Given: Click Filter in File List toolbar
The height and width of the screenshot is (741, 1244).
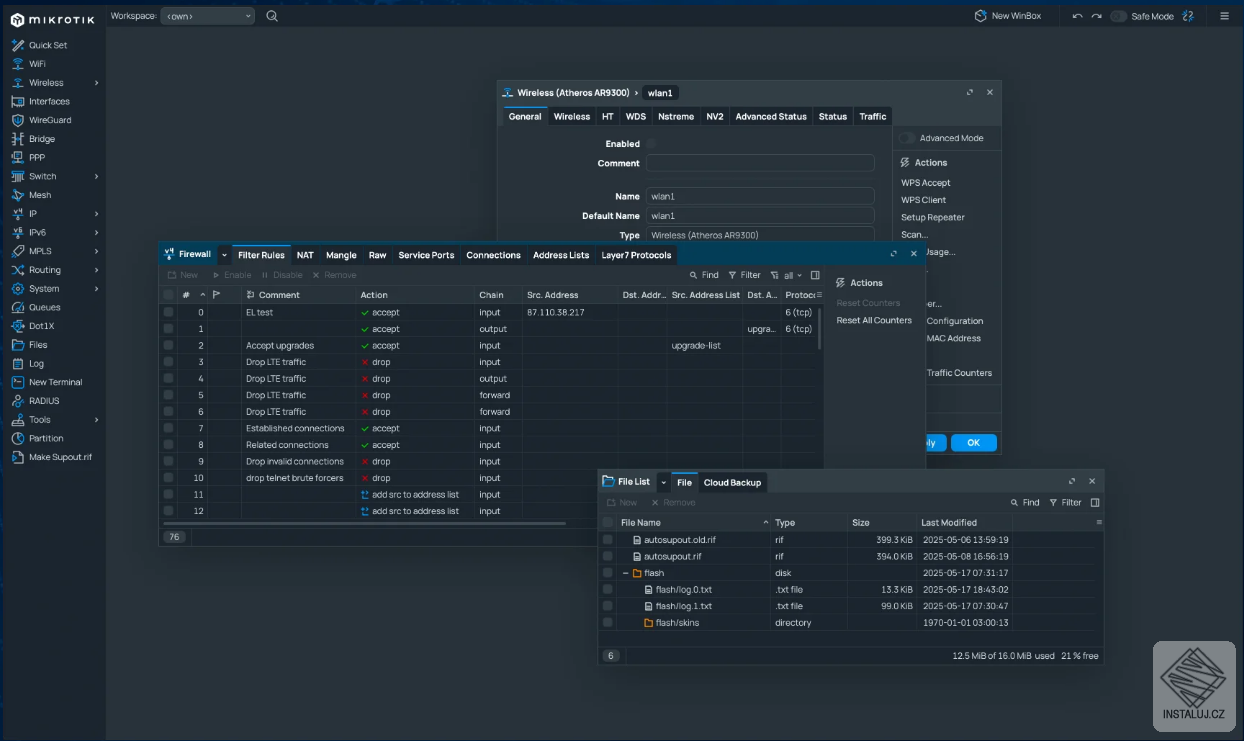Looking at the screenshot, I should pos(1065,503).
